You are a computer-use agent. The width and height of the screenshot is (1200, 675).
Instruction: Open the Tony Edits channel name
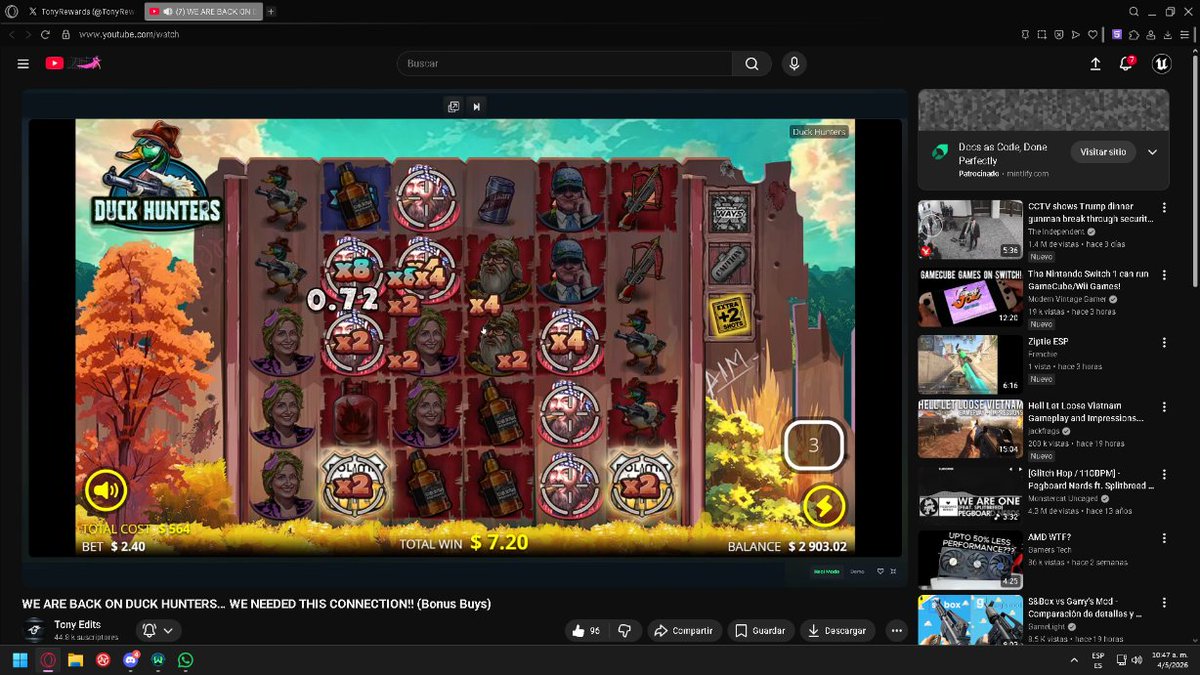point(77,624)
